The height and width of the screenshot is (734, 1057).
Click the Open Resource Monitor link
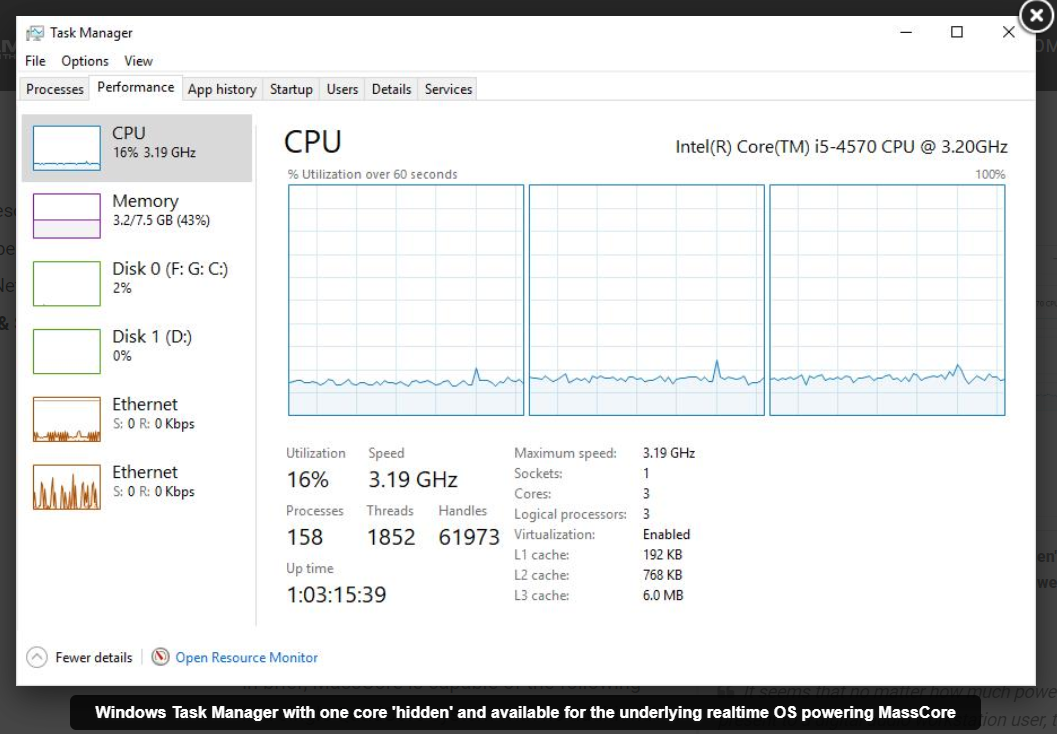[x=246, y=657]
